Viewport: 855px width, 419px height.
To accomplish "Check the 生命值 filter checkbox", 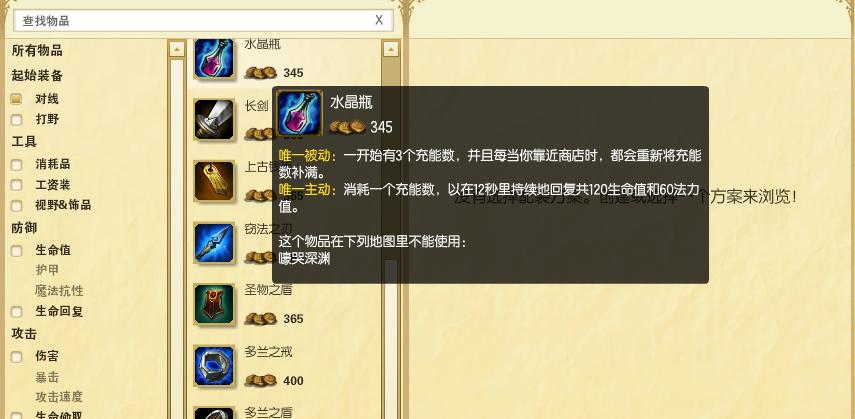I will 16,250.
